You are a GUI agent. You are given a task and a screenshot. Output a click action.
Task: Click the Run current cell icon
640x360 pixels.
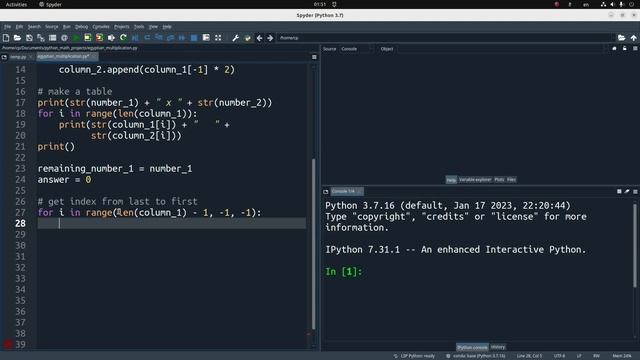click(x=88, y=38)
